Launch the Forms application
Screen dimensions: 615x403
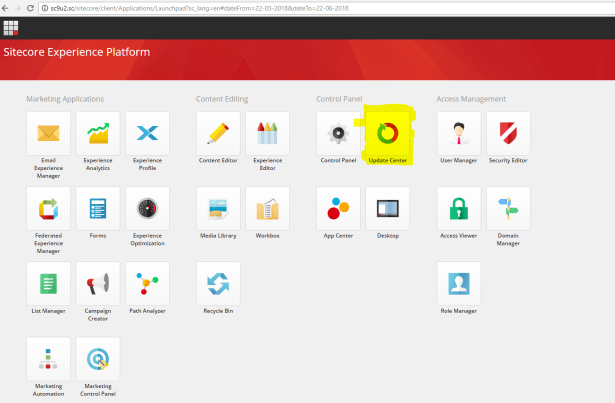click(x=98, y=208)
